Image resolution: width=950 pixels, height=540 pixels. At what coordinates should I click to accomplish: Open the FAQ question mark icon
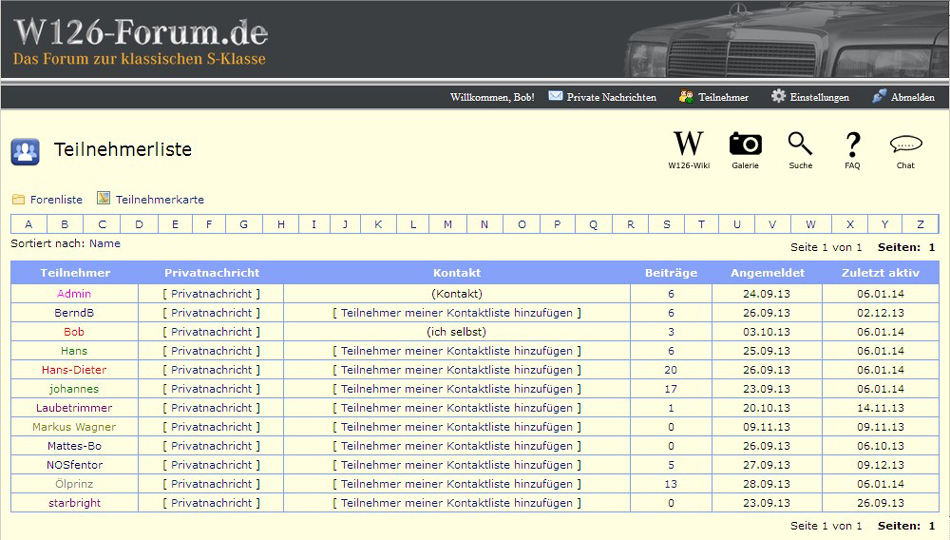[852, 144]
